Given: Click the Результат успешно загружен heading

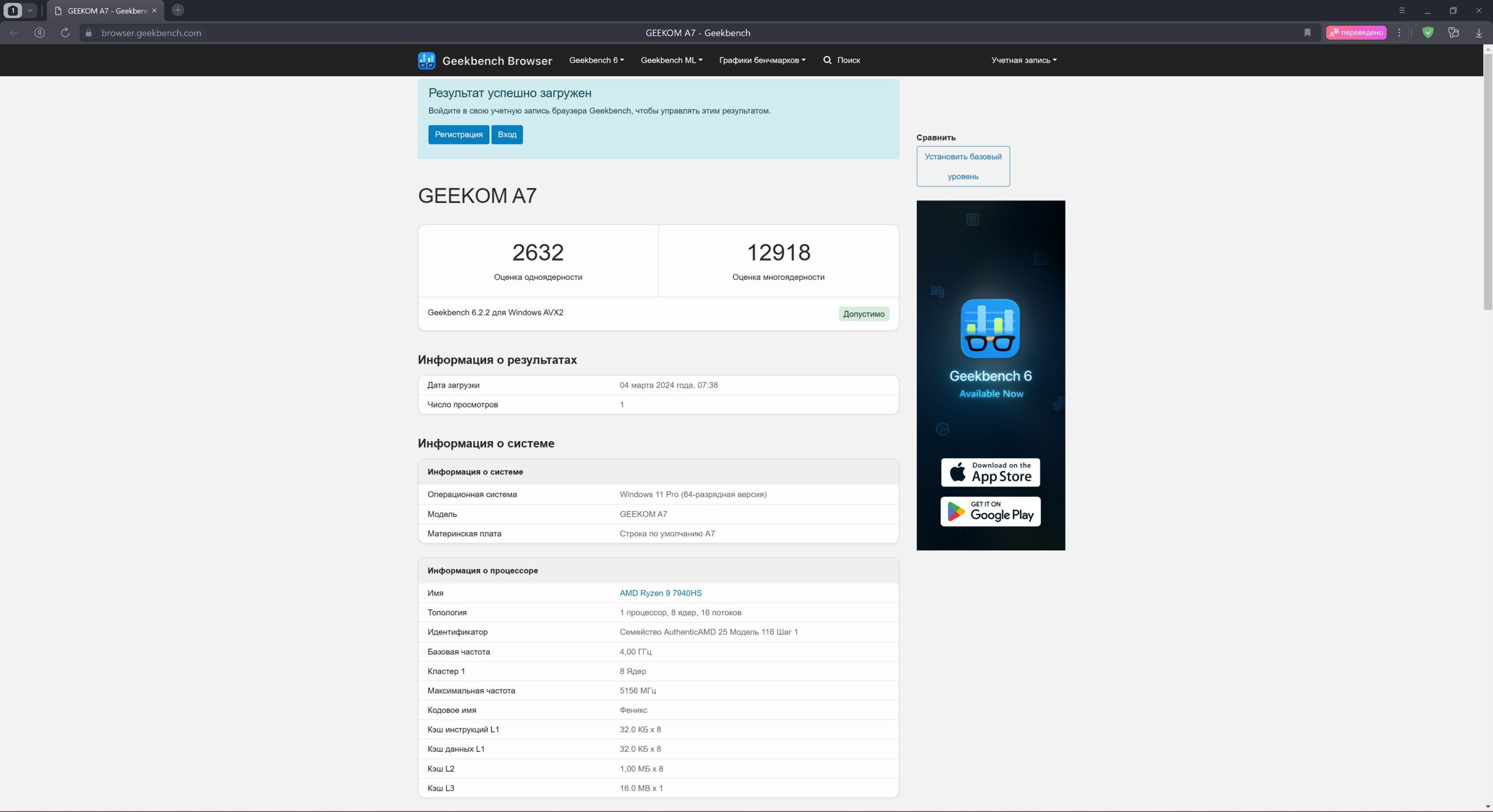Looking at the screenshot, I should pyautogui.click(x=510, y=93).
